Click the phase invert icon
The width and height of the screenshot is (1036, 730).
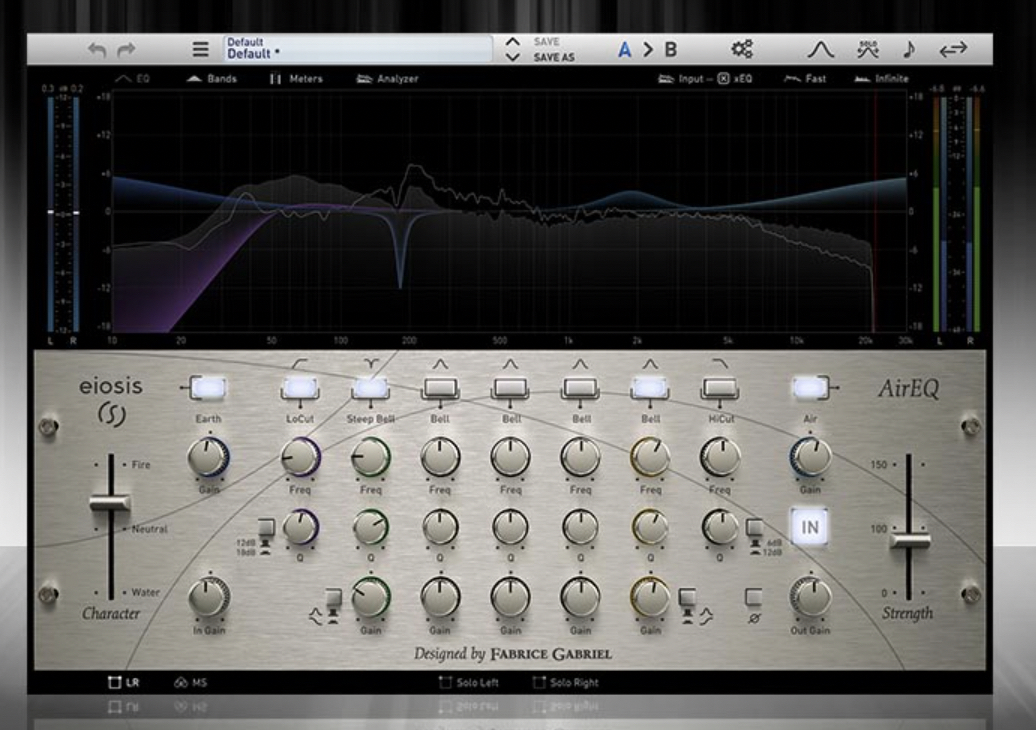click(754, 618)
